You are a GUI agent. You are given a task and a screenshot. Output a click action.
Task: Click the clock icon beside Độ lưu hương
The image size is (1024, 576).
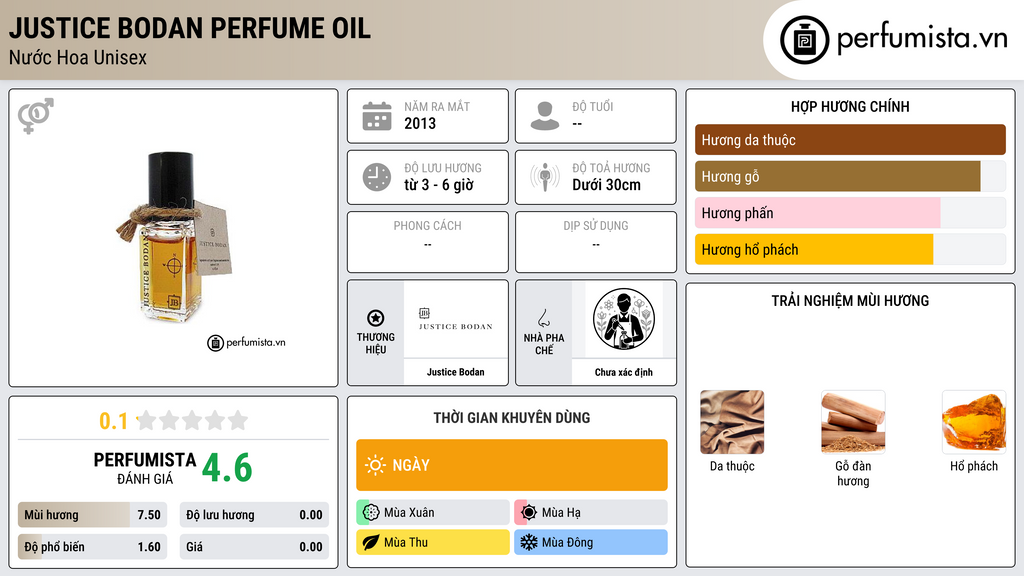pos(377,177)
